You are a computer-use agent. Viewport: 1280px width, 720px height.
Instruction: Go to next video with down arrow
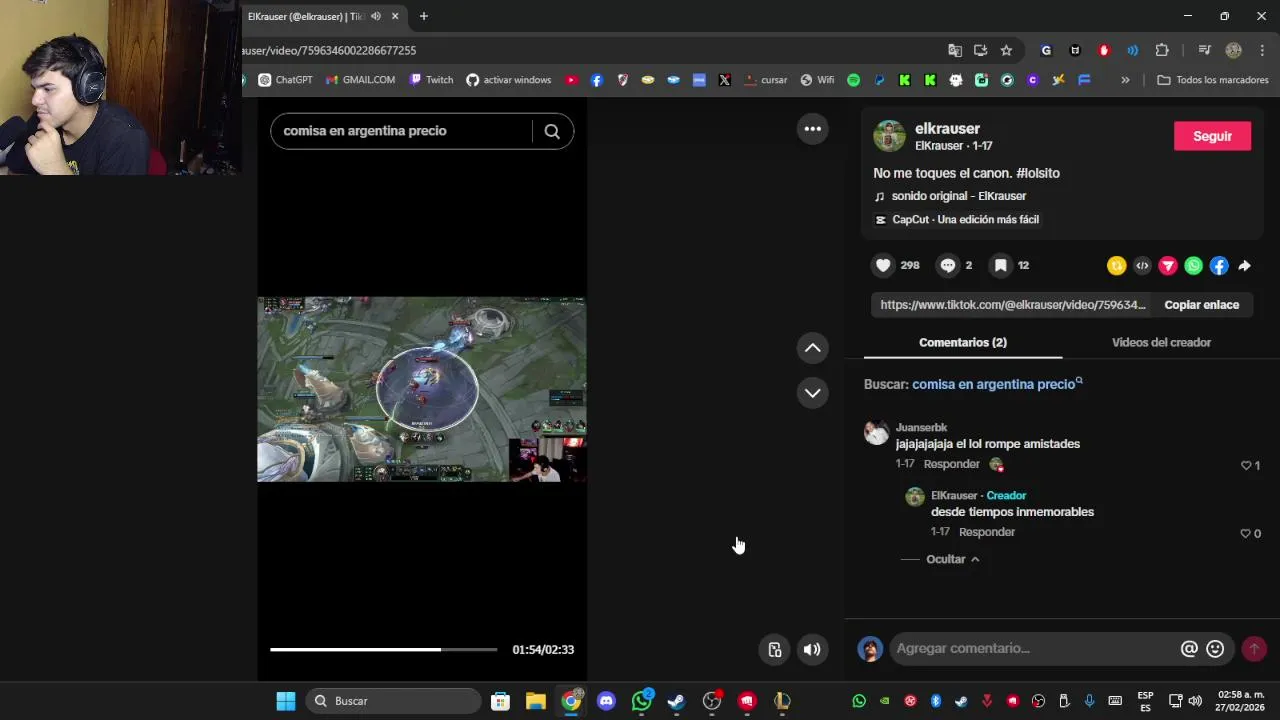pos(812,393)
